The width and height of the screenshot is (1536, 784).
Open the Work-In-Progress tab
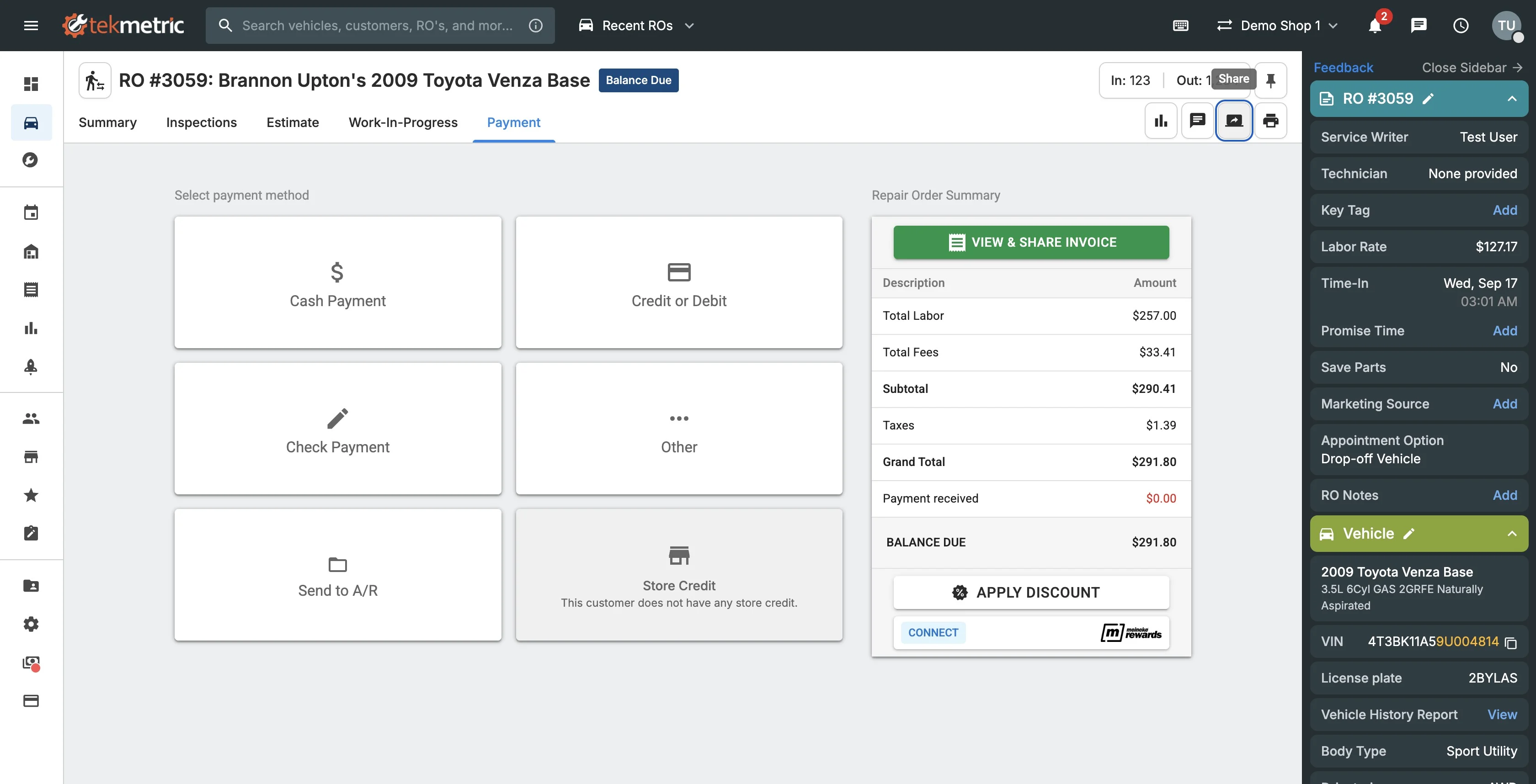tap(402, 123)
